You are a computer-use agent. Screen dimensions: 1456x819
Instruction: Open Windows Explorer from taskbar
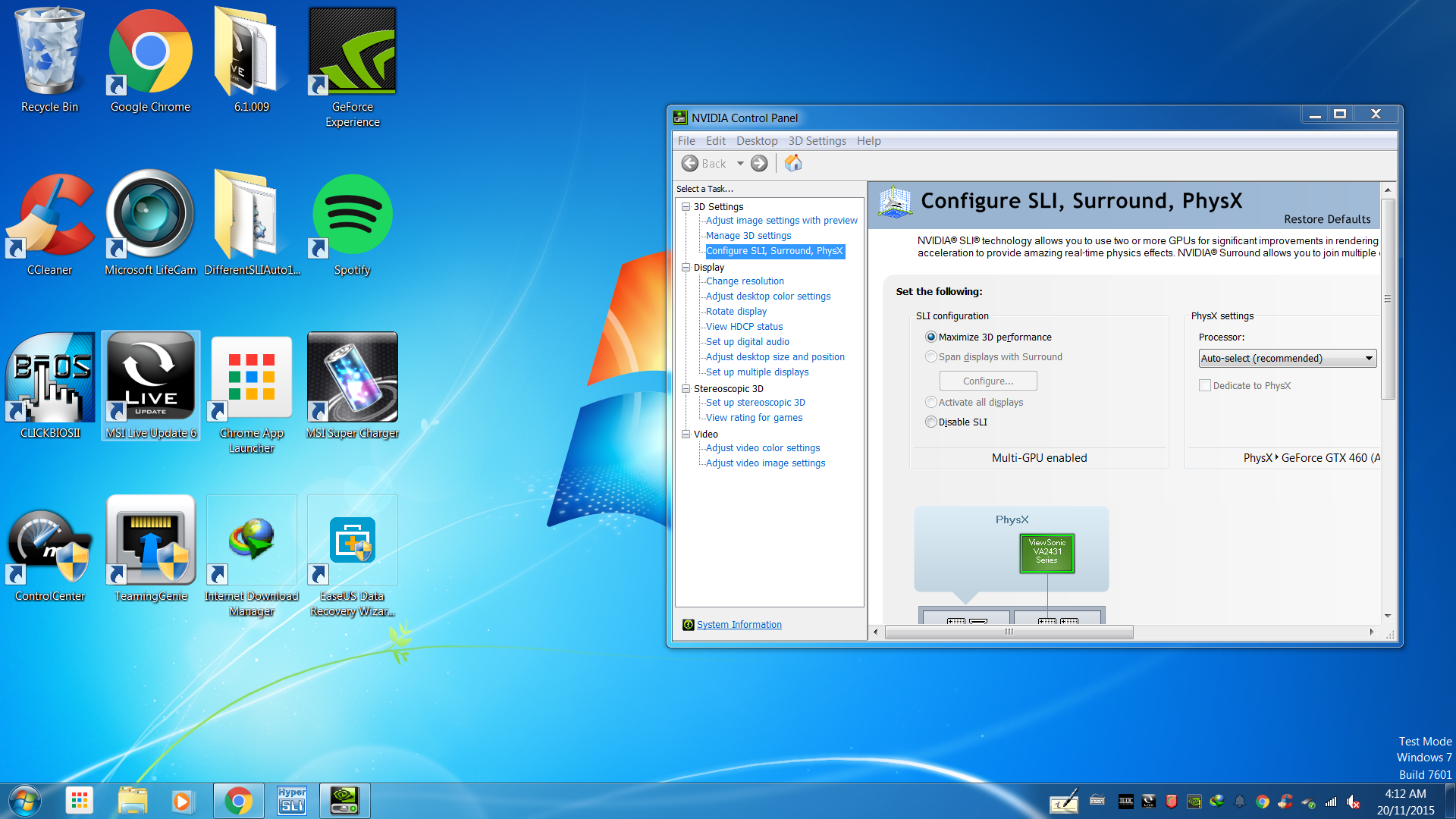pyautogui.click(x=133, y=801)
